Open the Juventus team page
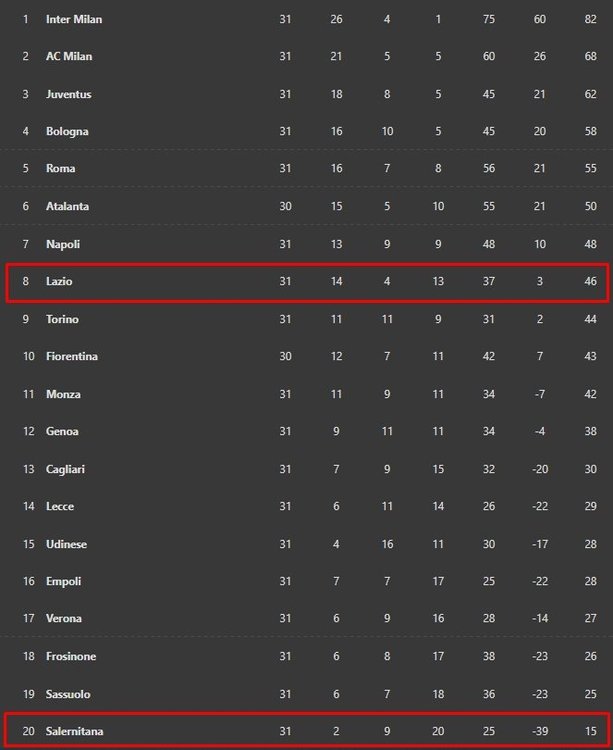The width and height of the screenshot is (613, 750). 68,94
